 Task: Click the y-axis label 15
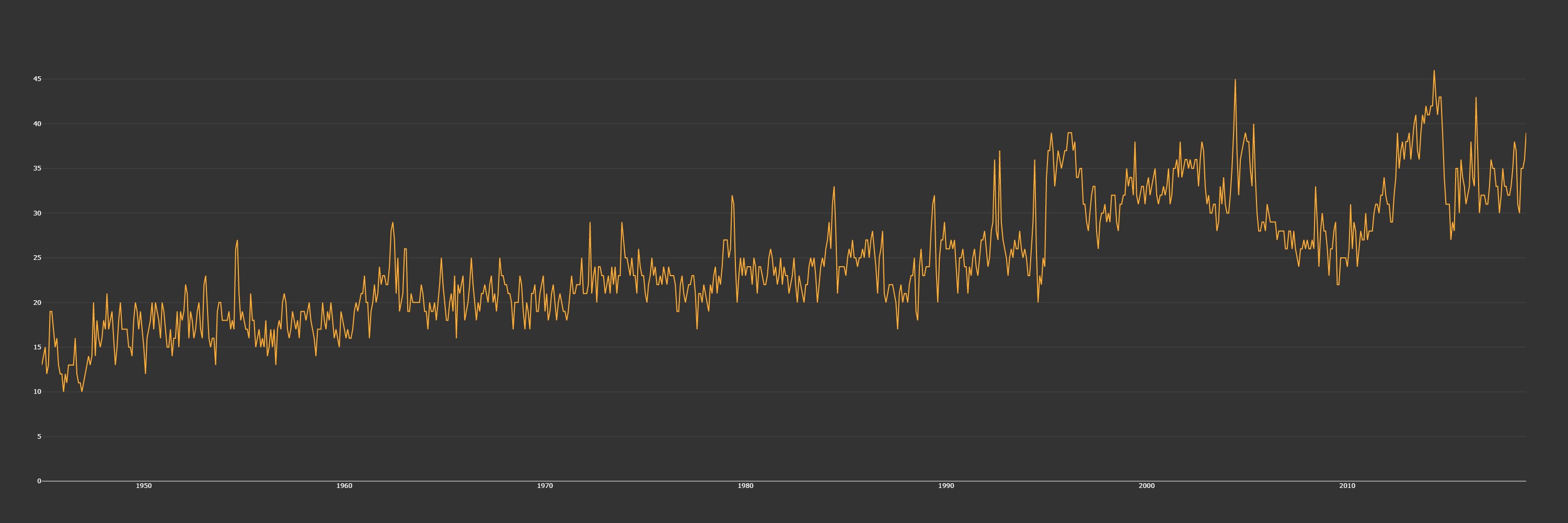pos(37,347)
